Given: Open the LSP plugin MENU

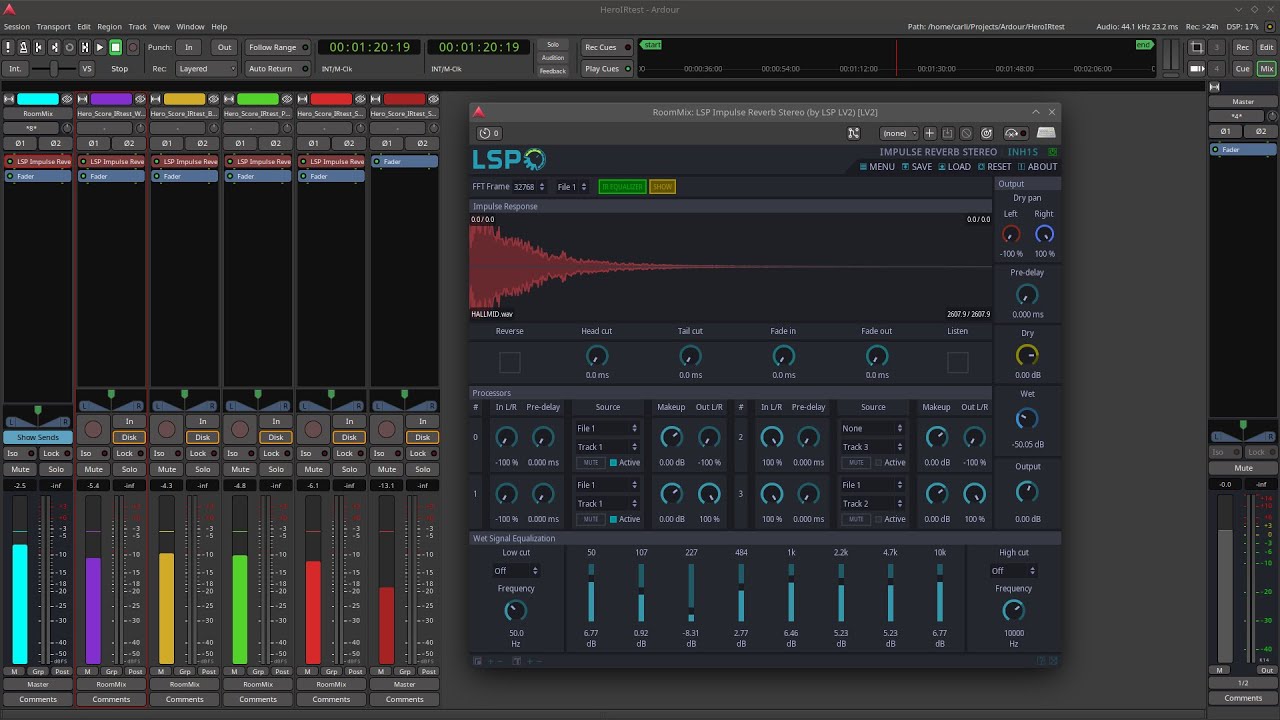Looking at the screenshot, I should (877, 167).
